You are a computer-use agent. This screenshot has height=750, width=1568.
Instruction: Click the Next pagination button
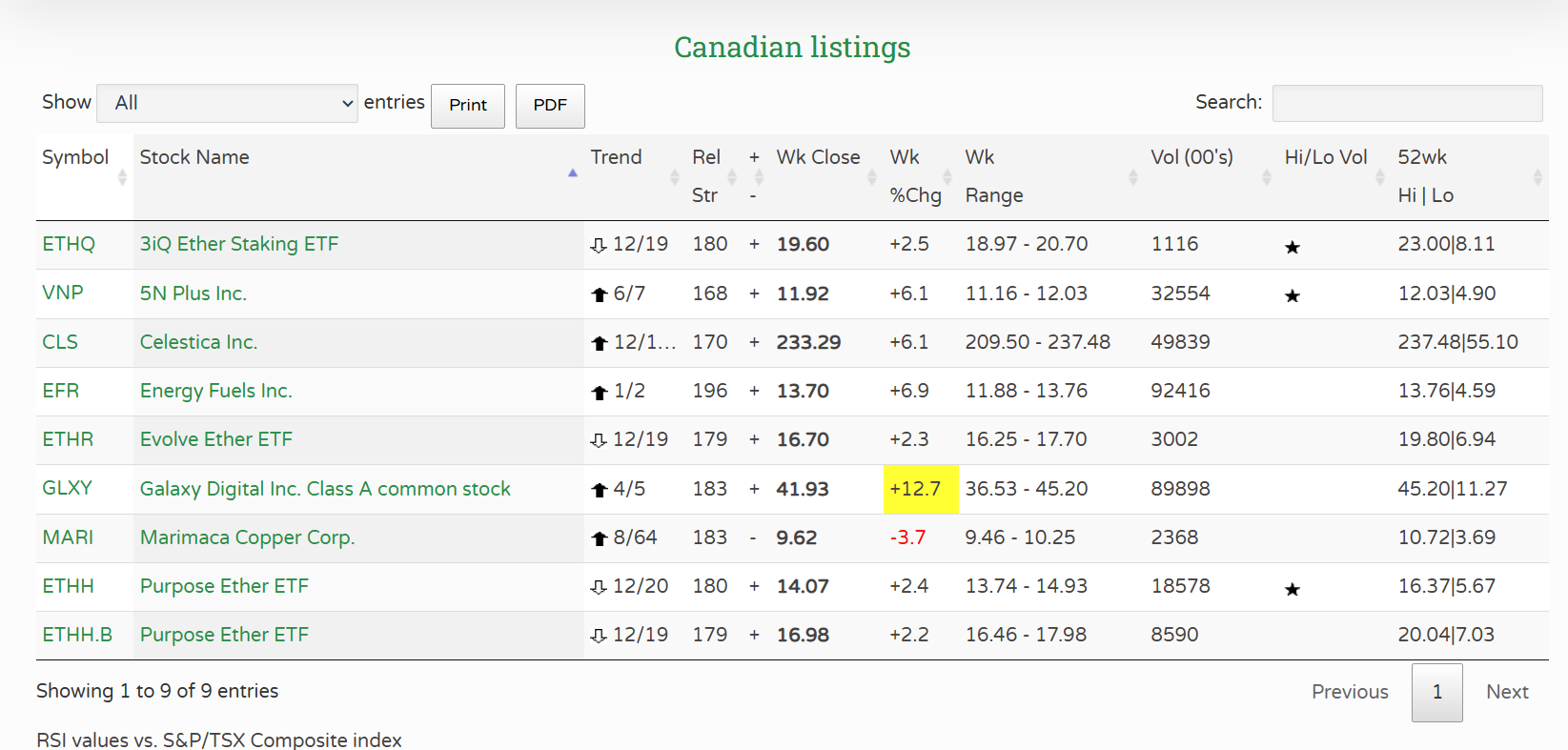[x=1507, y=692]
